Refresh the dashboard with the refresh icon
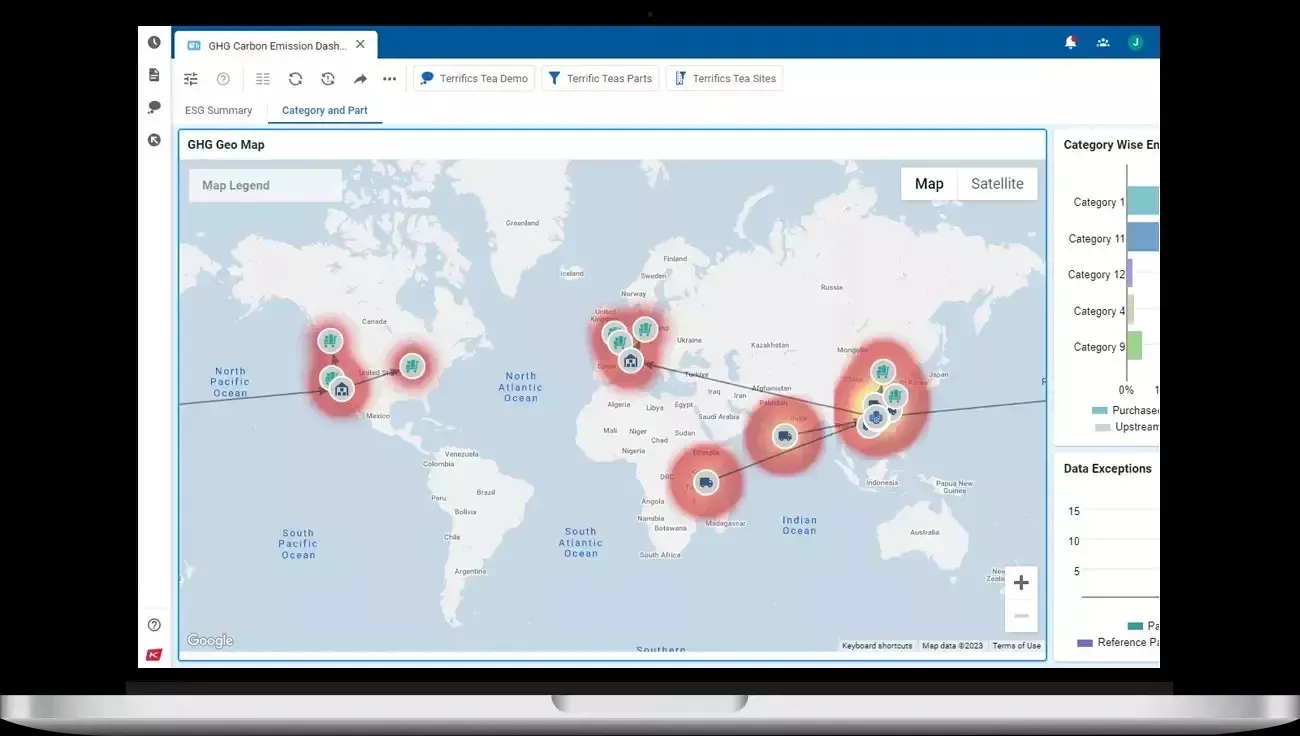Image resolution: width=1300 pixels, height=736 pixels. pyautogui.click(x=295, y=79)
